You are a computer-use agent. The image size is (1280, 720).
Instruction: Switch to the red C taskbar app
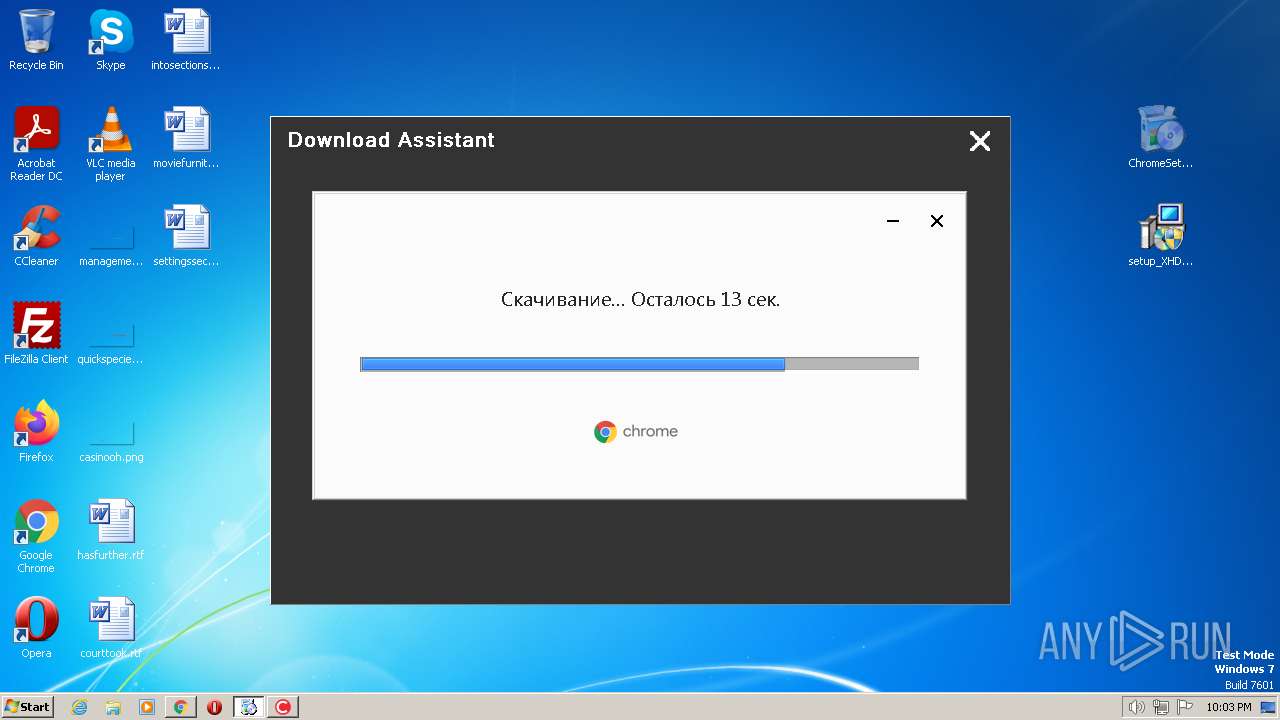[283, 707]
